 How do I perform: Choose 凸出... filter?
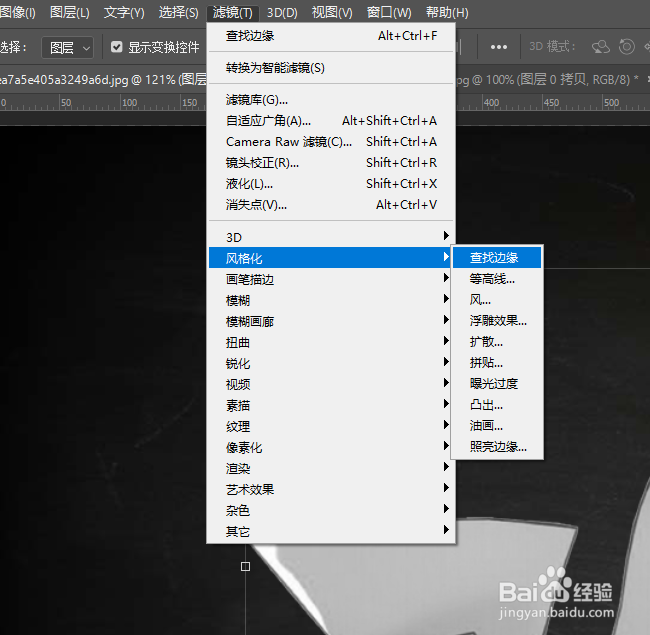pyautogui.click(x=497, y=405)
